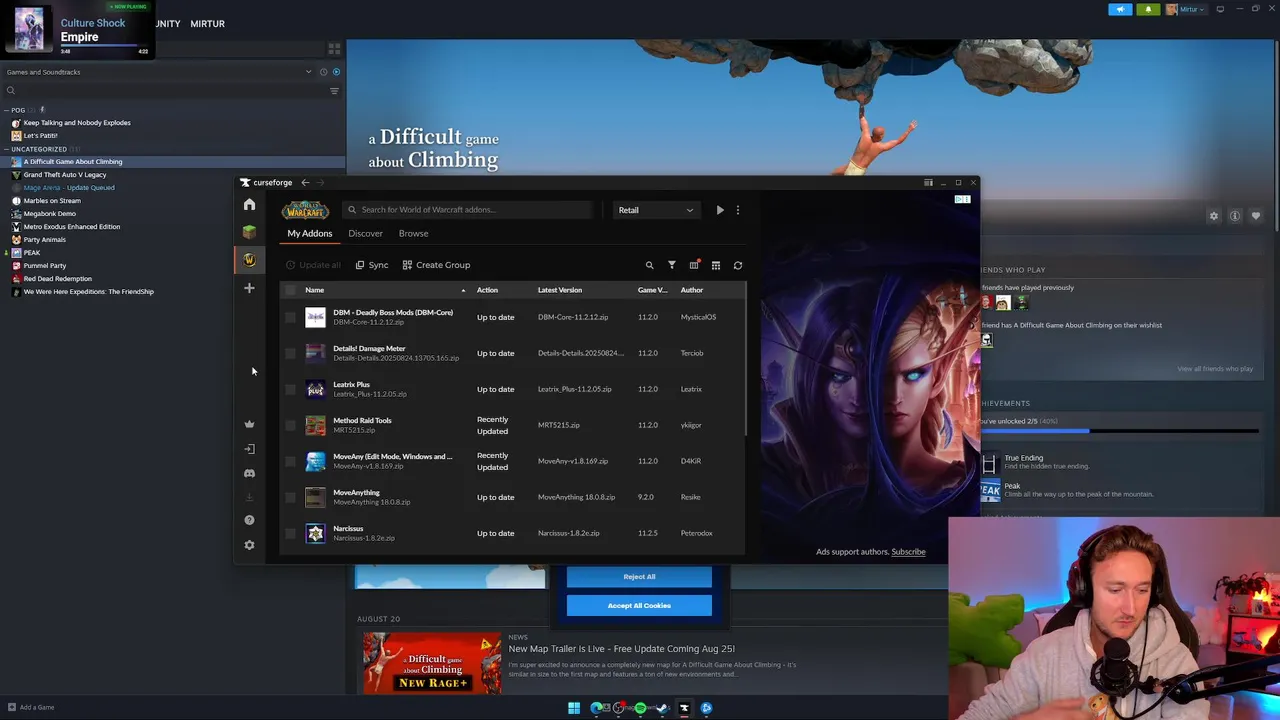
Task: Select Grand Theft Auto V Legacy in library
Action: tap(64, 175)
